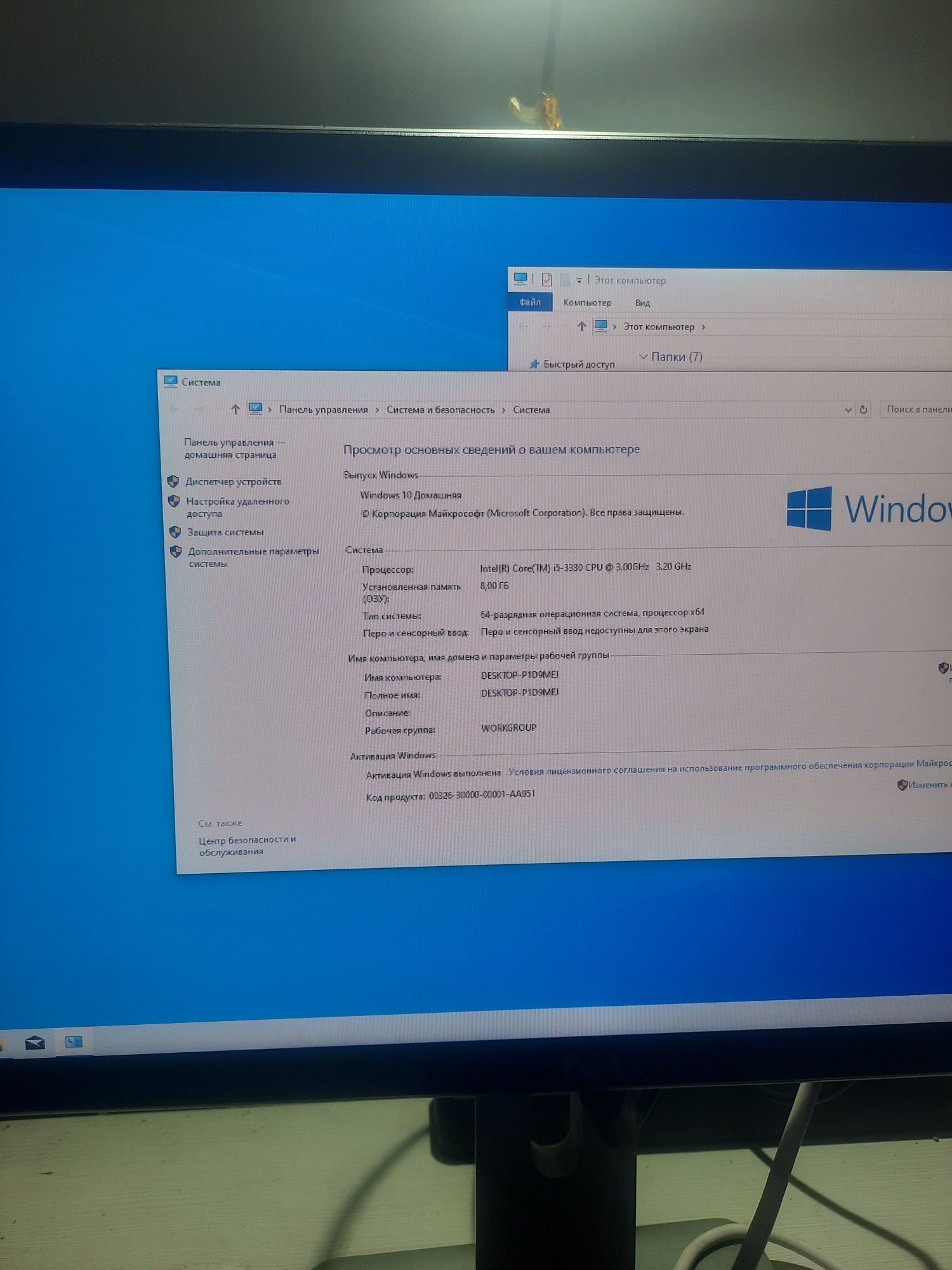
Task: Open the quick access toolbar customize dropdown
Action: pyautogui.click(x=579, y=280)
